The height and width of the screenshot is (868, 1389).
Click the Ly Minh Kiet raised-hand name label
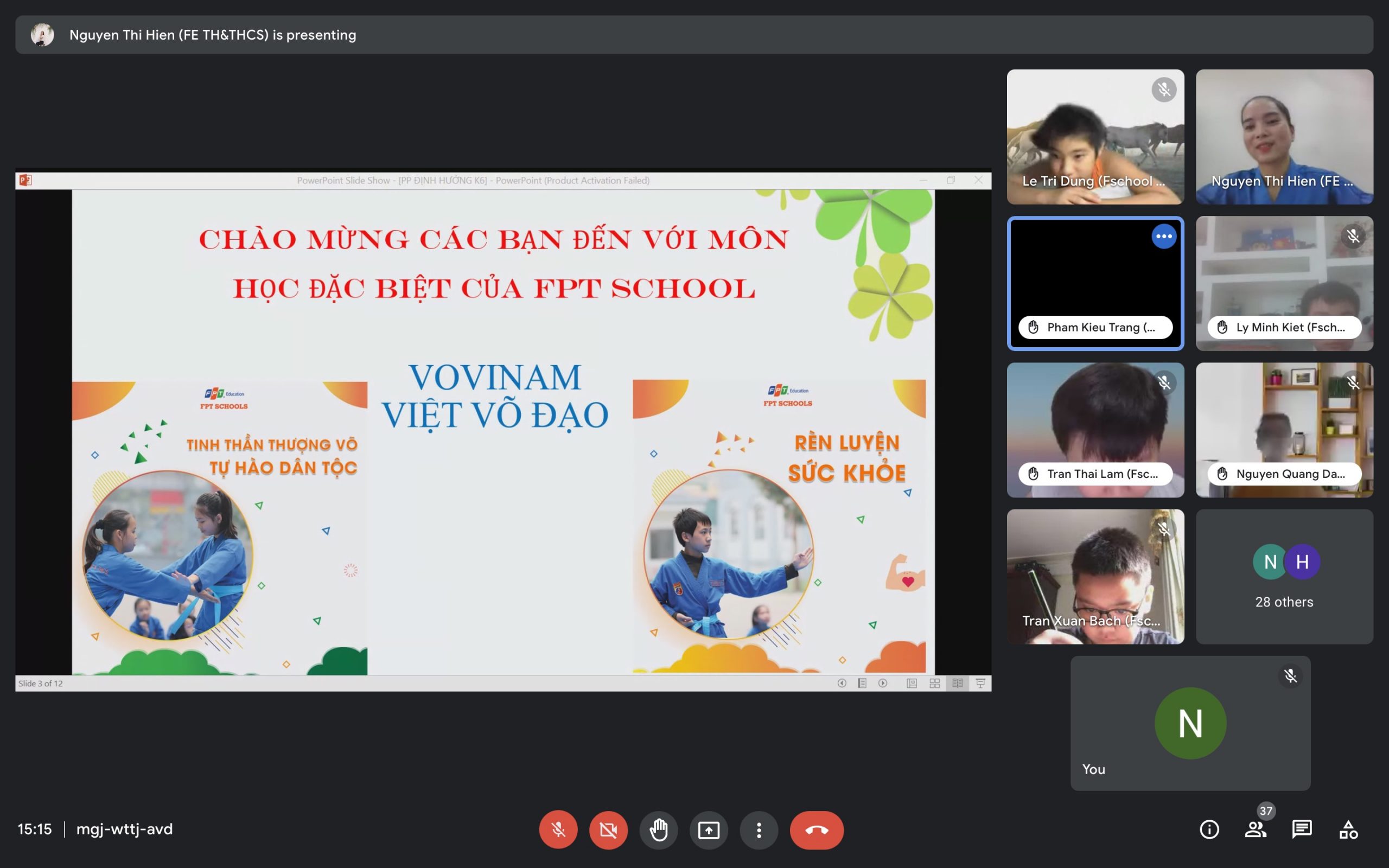point(1284,327)
